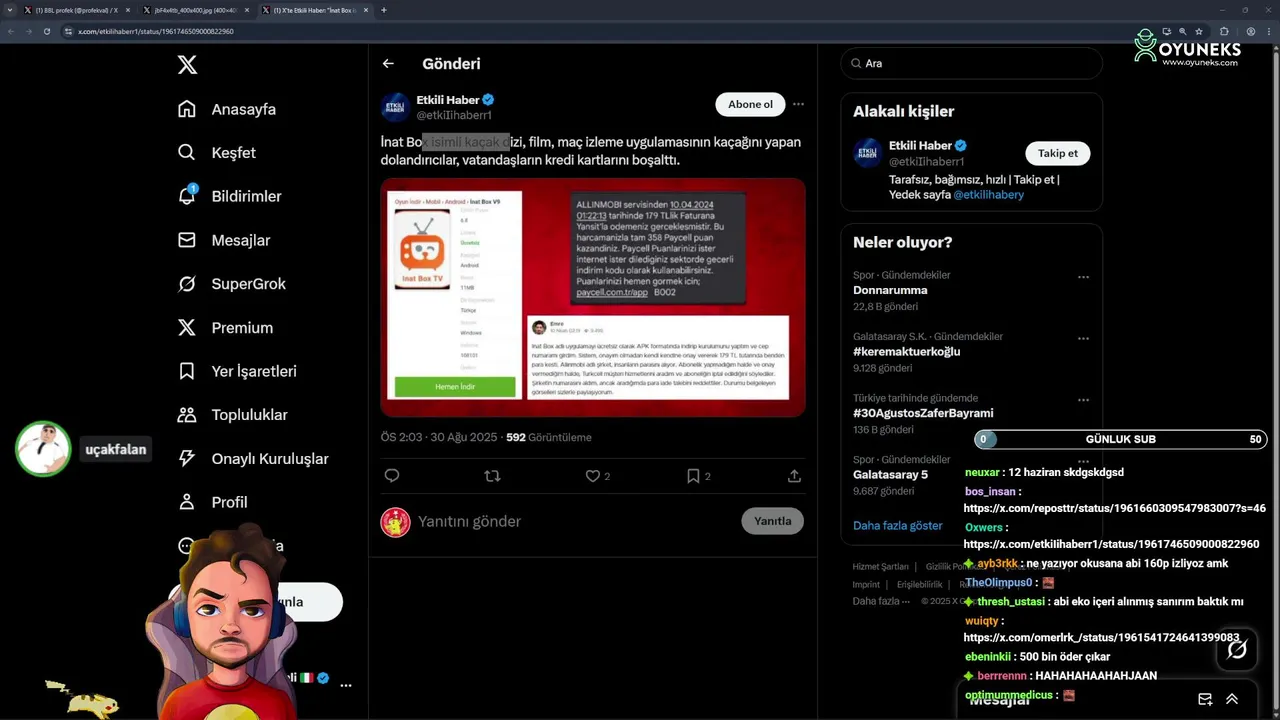Open three-dot menu on the post
This screenshot has width=1280, height=720.
(798, 104)
